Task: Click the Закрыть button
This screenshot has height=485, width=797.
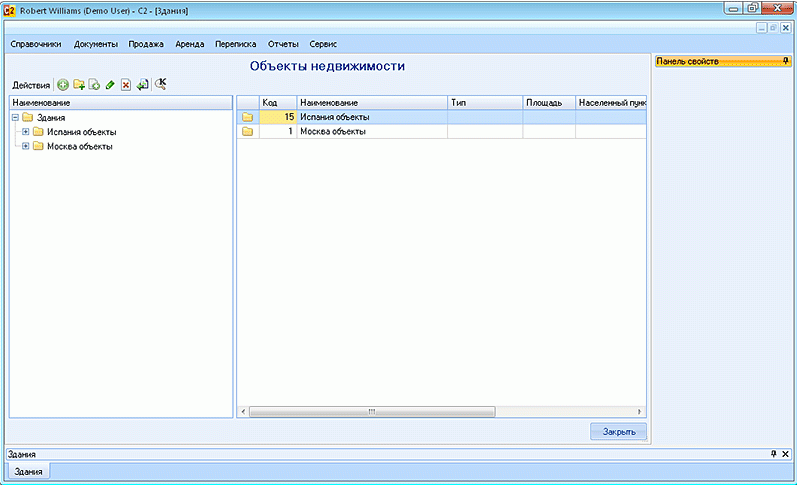Action: pyautogui.click(x=619, y=432)
